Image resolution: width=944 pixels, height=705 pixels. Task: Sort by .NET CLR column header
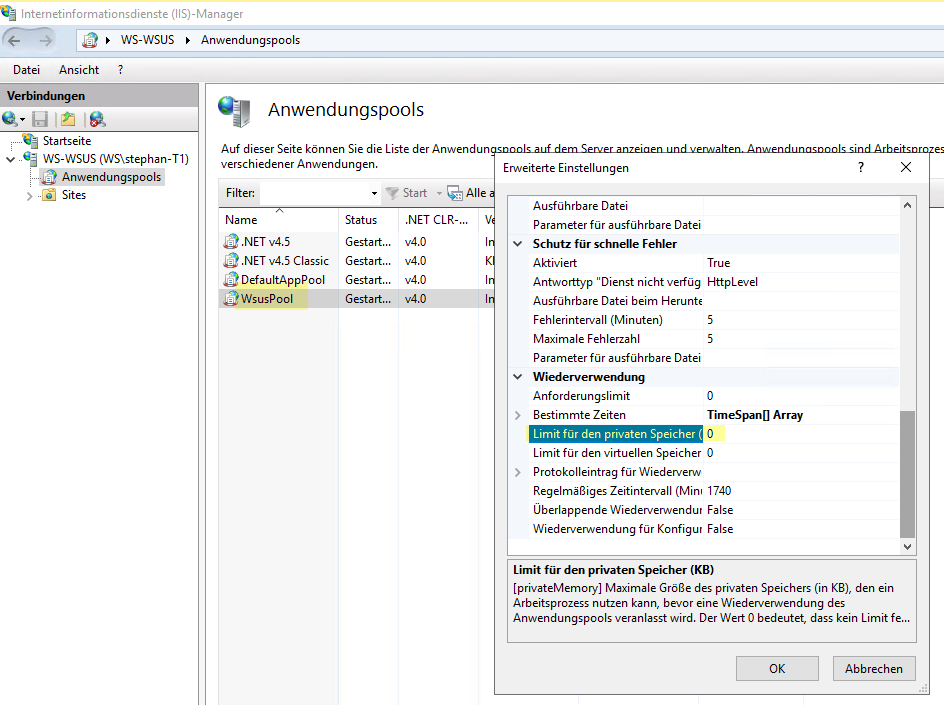coord(438,220)
